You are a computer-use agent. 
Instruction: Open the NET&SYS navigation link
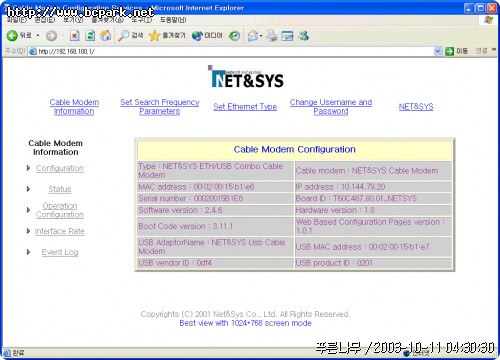pos(416,107)
